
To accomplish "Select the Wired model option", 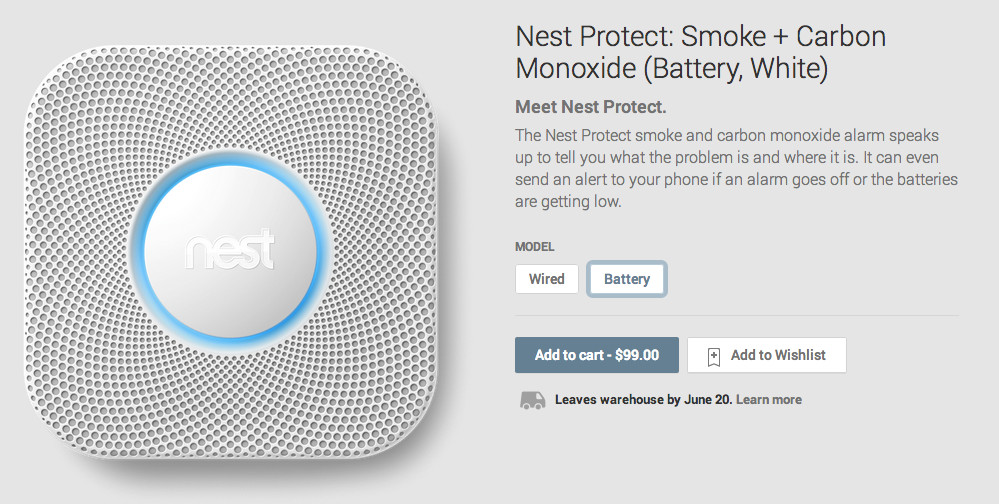I will click(547, 279).
